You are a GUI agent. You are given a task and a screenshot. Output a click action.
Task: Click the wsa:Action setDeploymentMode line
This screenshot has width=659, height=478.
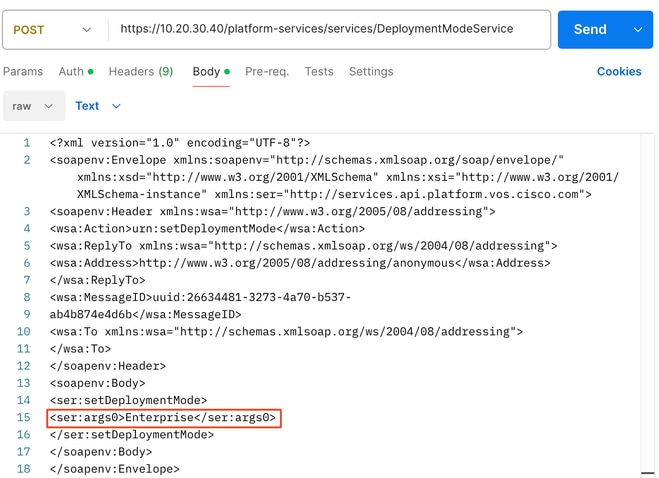pyautogui.click(x=207, y=229)
